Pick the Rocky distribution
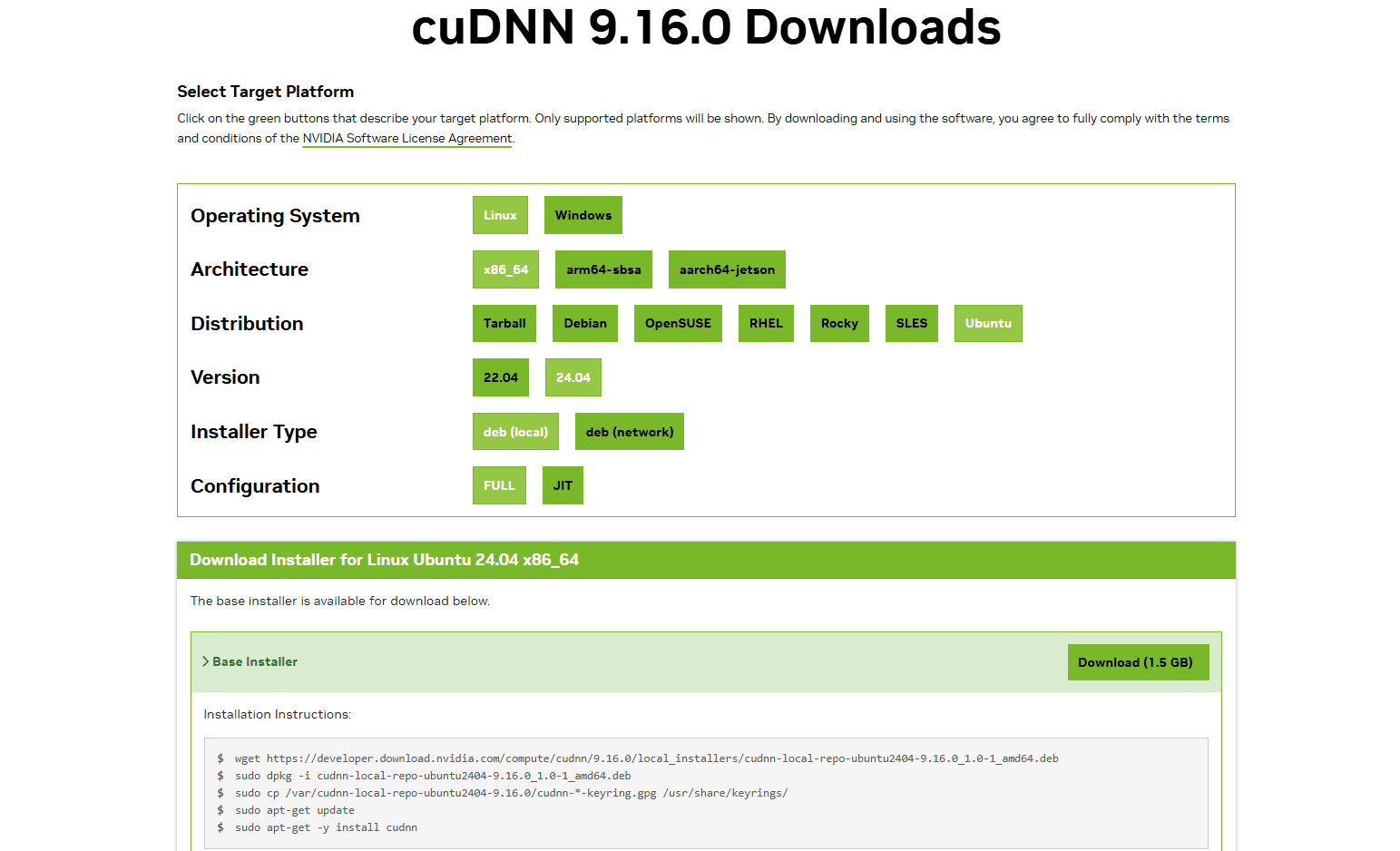1400x851 pixels. tap(839, 323)
